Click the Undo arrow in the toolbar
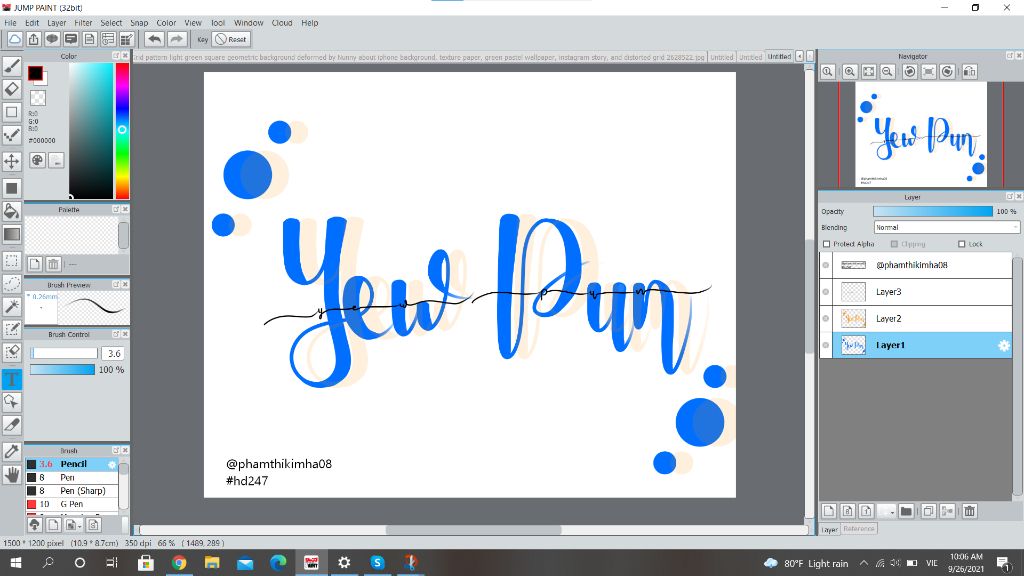Screen dimensions: 1024x576 pyautogui.click(x=154, y=39)
